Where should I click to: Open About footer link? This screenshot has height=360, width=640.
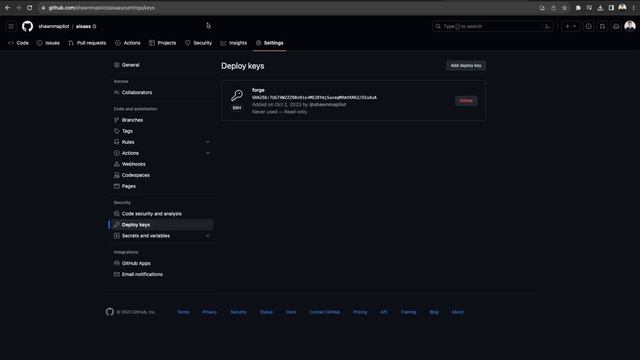tap(458, 312)
